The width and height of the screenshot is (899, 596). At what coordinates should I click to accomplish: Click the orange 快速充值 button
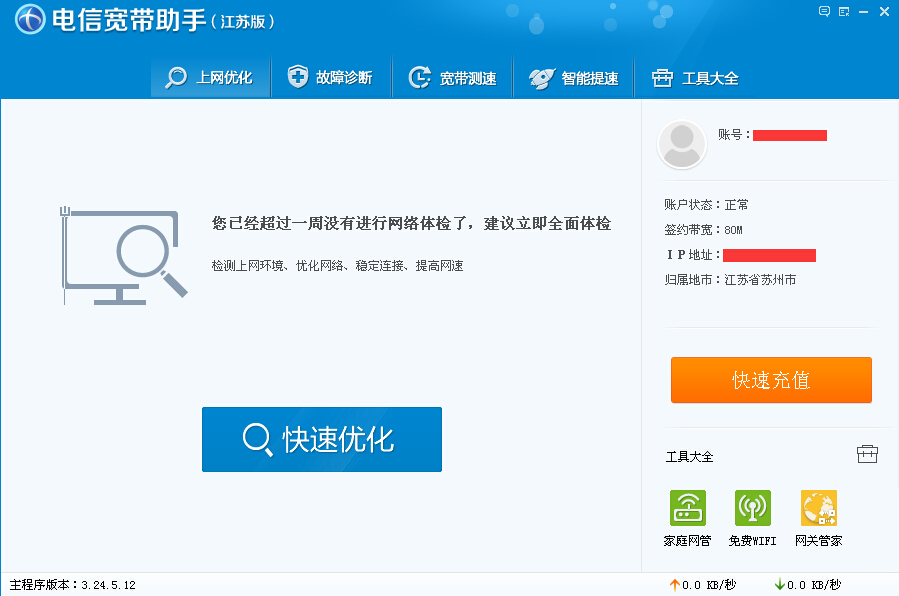pyautogui.click(x=771, y=380)
